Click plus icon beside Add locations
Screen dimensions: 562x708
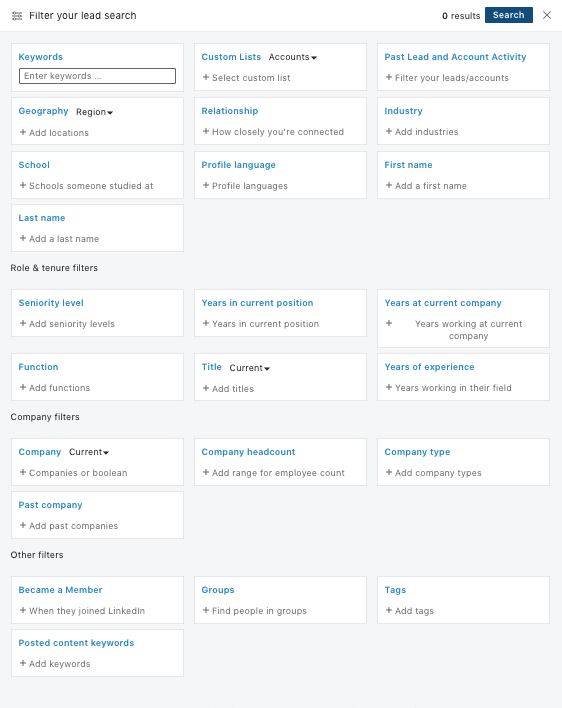23,132
